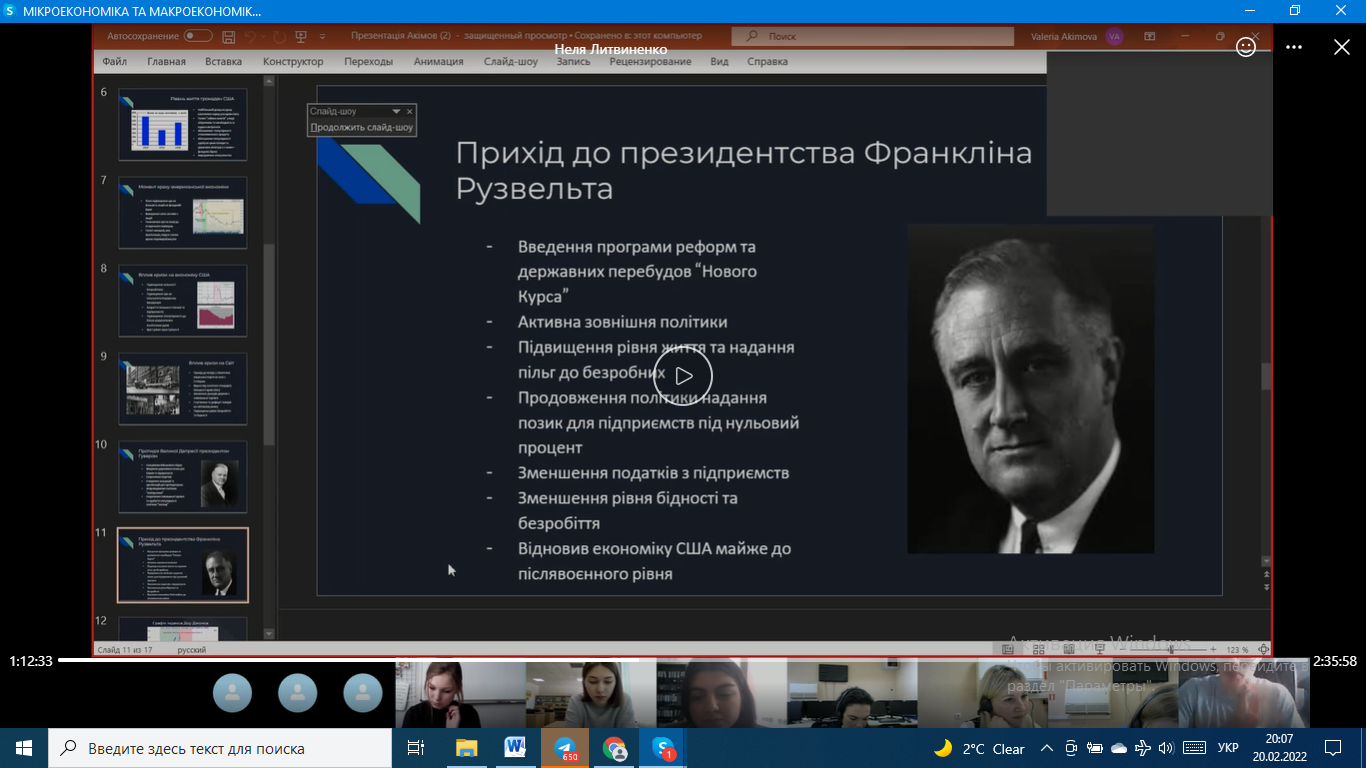Click the 2°C Clear weather widget

coord(980,748)
